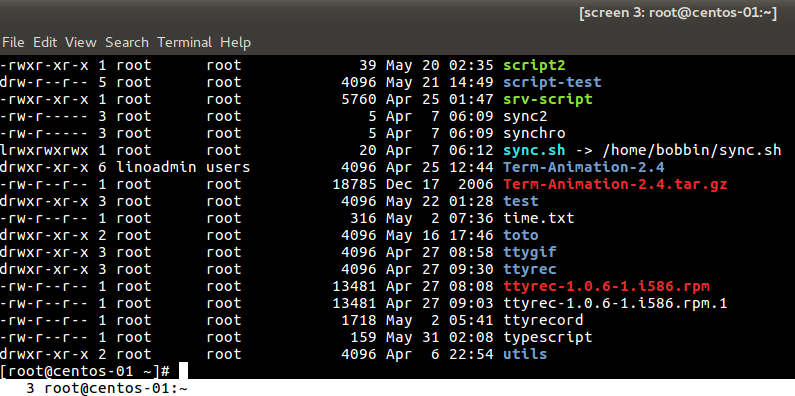The height and width of the screenshot is (396, 795).
Task: Click the shell prompt [root@centos-01 ~]#
Action: coord(85,371)
